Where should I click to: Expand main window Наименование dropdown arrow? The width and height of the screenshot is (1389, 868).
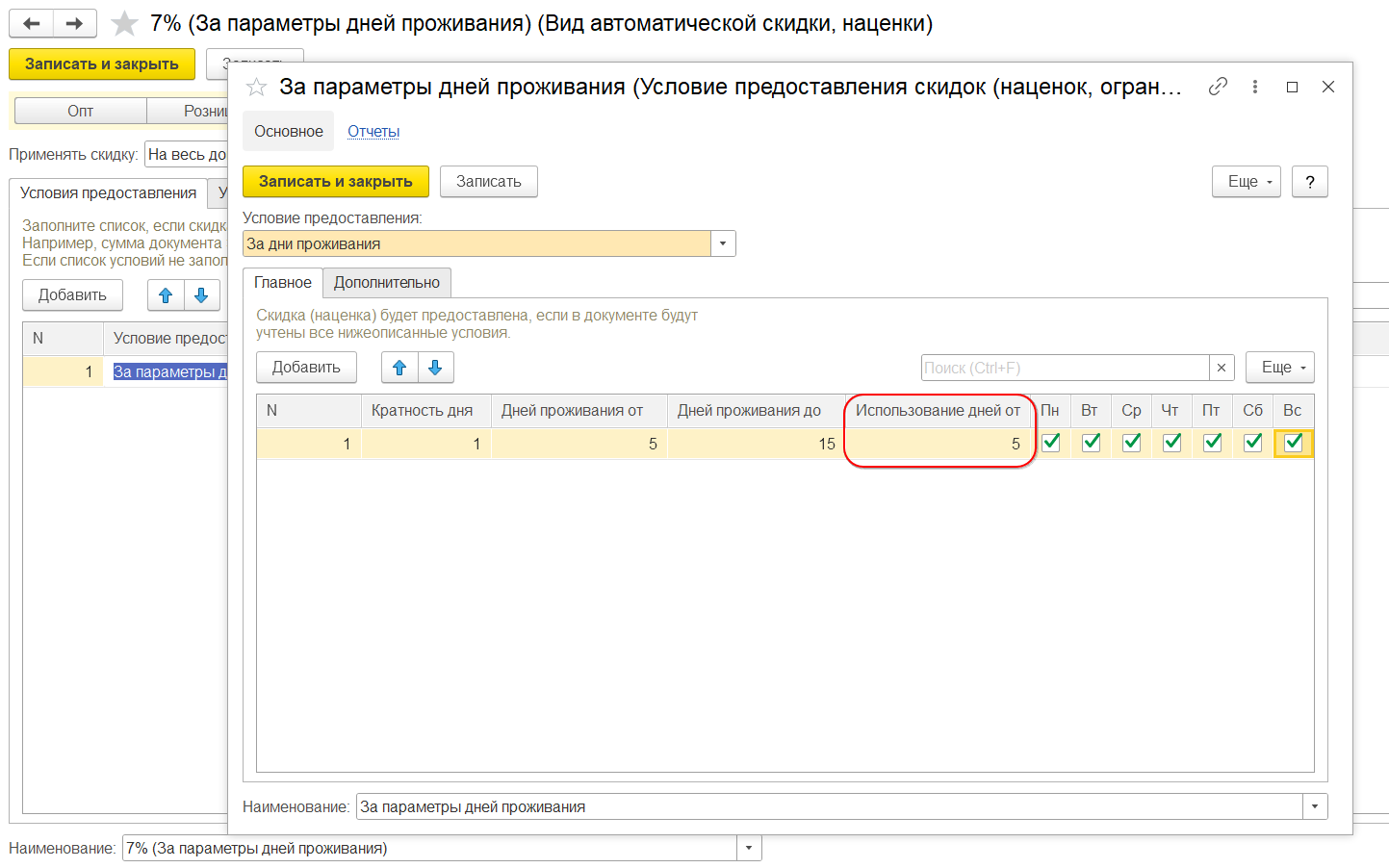click(x=749, y=848)
